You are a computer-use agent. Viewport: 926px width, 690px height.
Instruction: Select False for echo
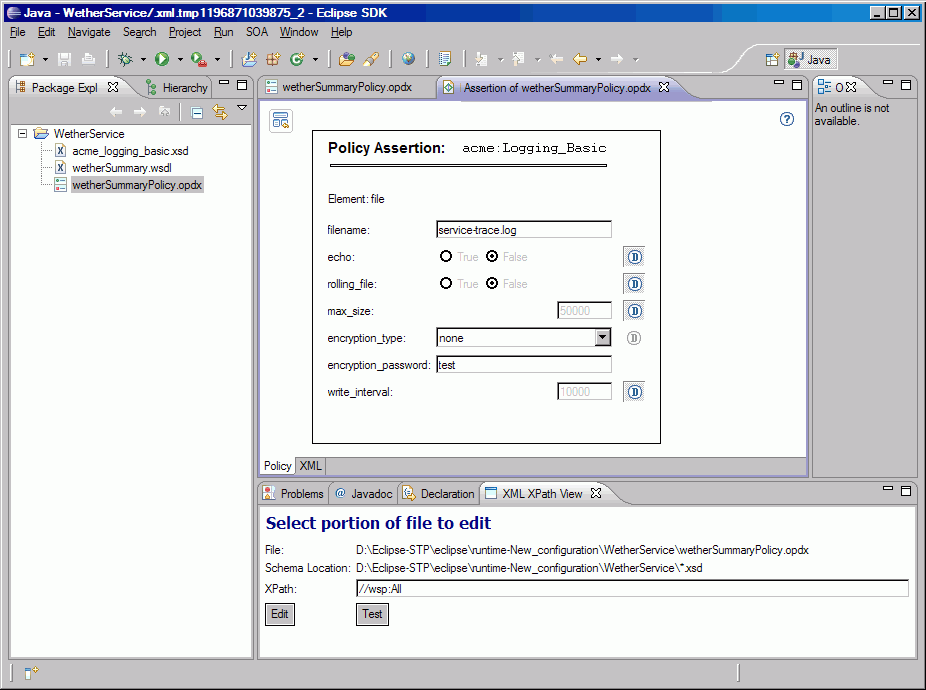click(492, 256)
